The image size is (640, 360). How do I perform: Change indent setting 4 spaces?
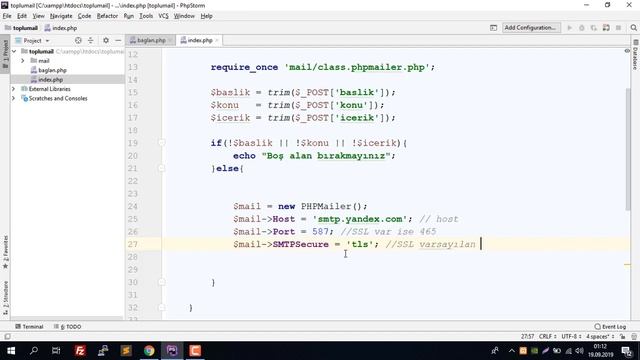pos(600,337)
